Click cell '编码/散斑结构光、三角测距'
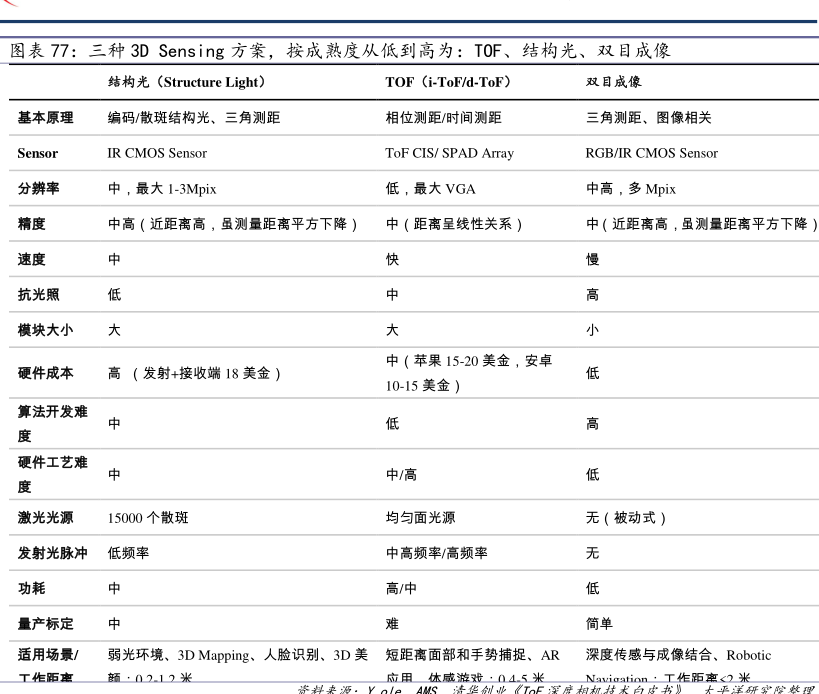The width and height of the screenshot is (819, 694). pyautogui.click(x=194, y=117)
